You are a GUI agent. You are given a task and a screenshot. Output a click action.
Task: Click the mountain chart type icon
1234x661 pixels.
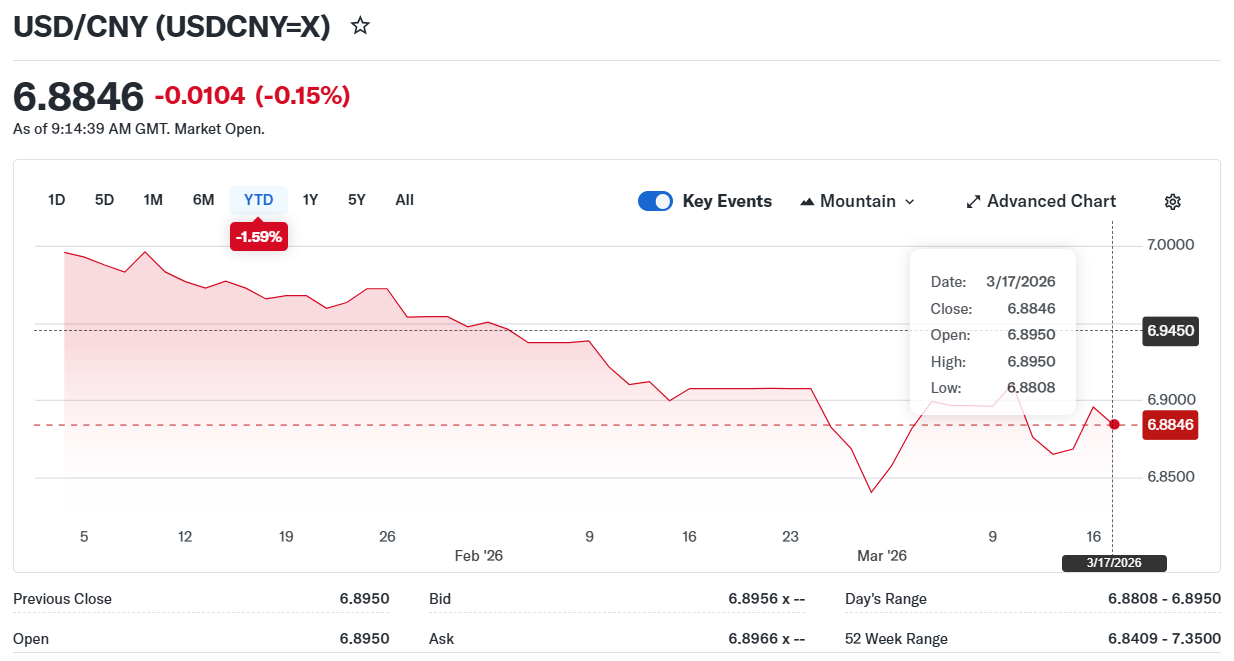click(x=807, y=202)
